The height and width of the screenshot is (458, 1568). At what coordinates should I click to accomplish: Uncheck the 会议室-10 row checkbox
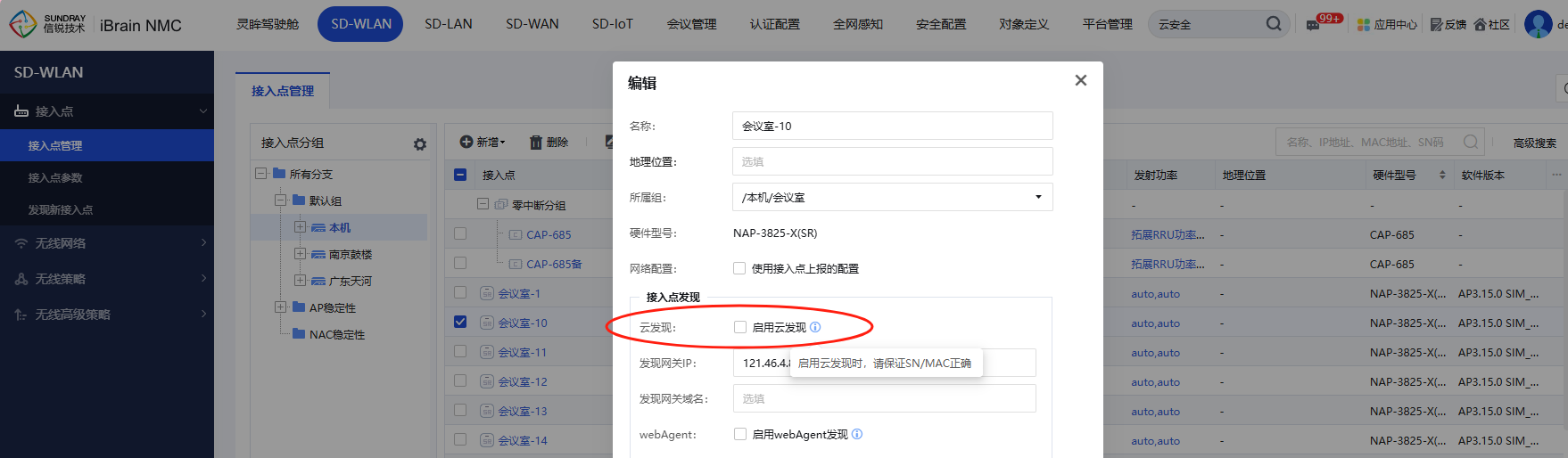tap(460, 322)
